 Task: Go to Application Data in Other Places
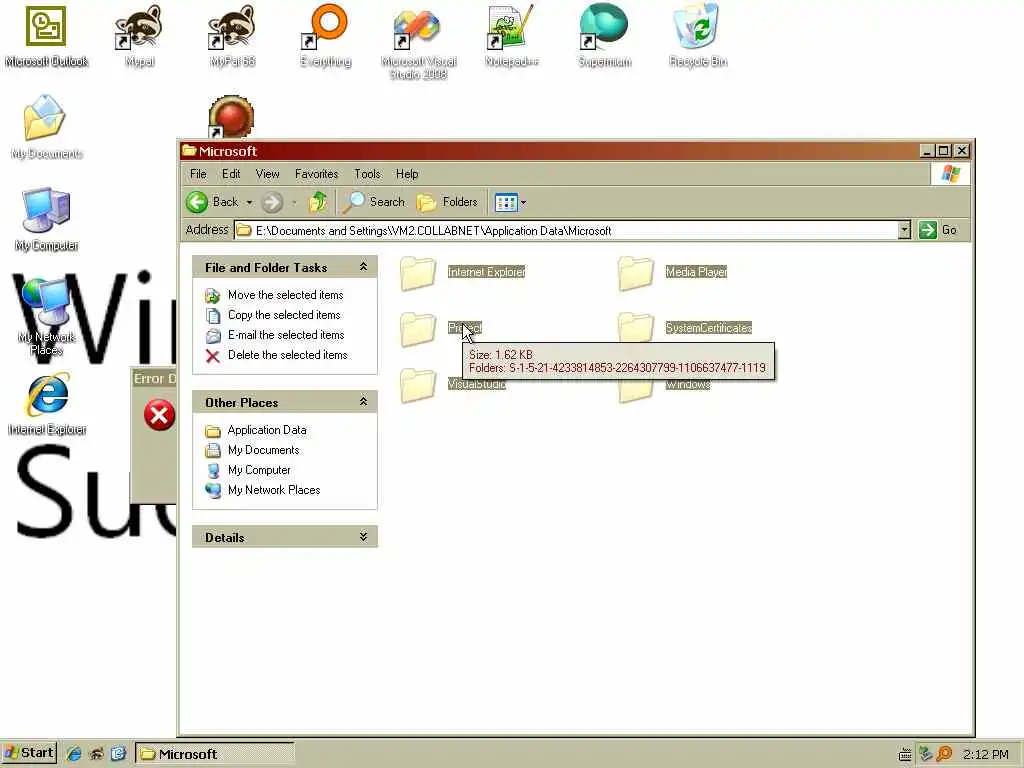[266, 430]
